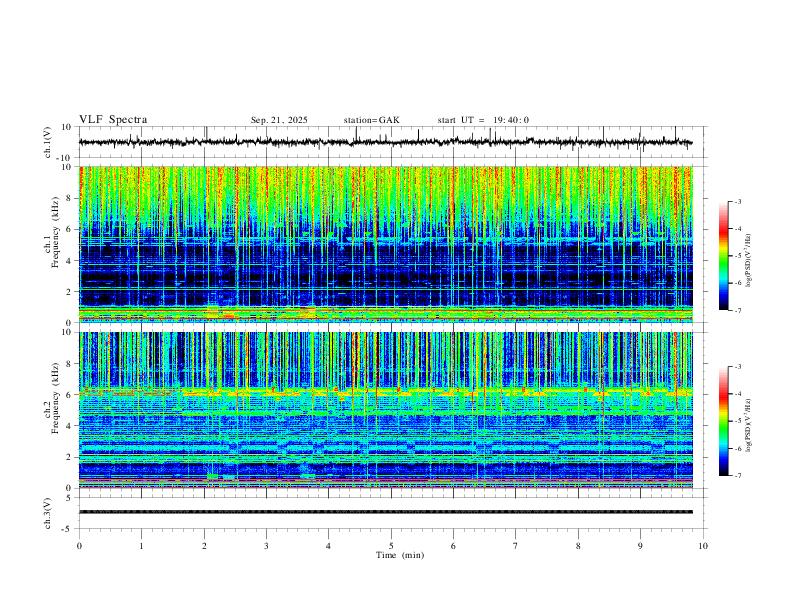
Task: Click the 'ch.1(V)' waveform axis label
Action: (x=48, y=142)
